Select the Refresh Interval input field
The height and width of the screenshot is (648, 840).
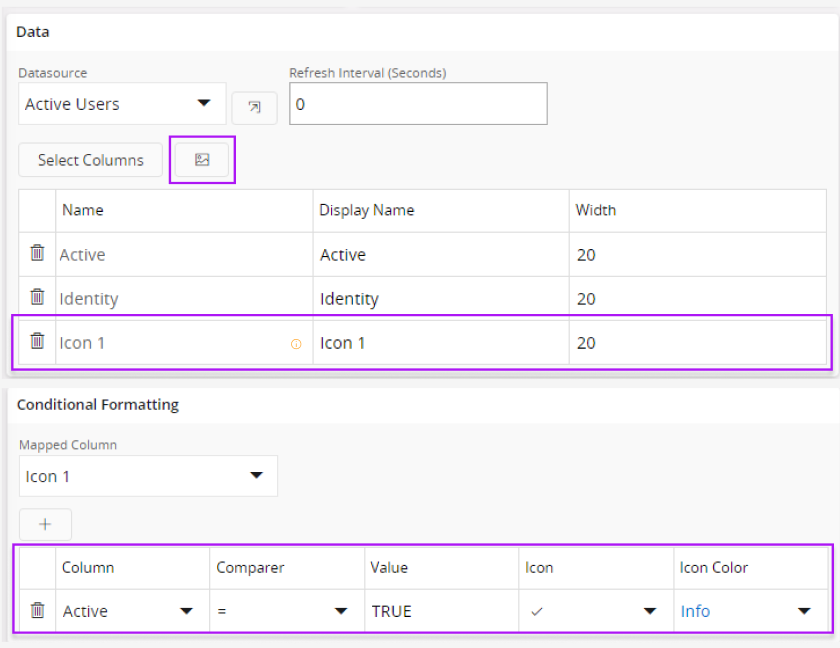click(418, 103)
